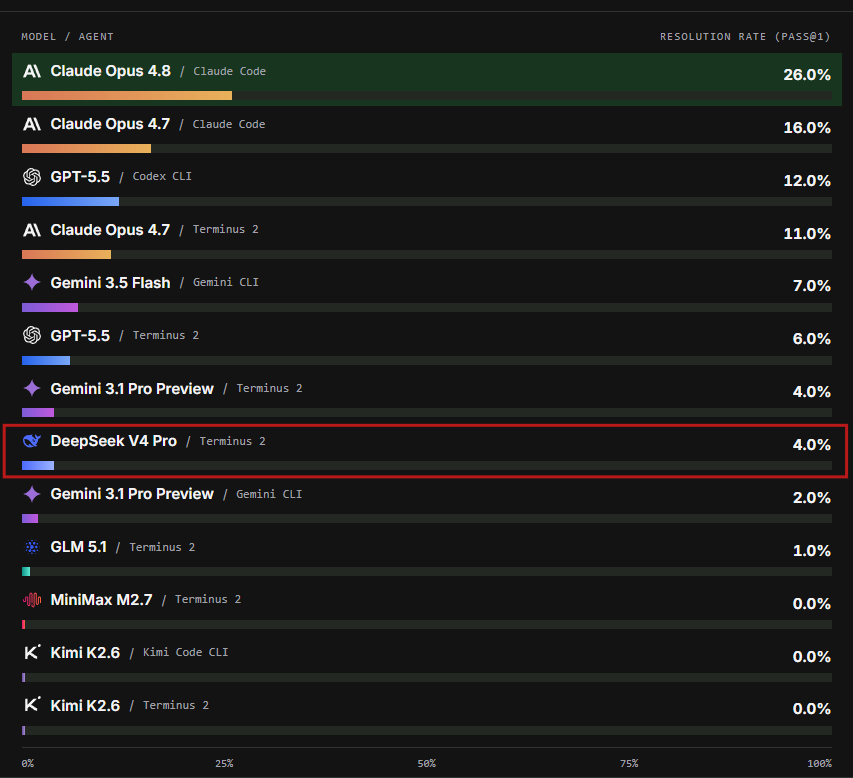Click the MODEL / AGENT column header
The height and width of the screenshot is (778, 853).
67,36
